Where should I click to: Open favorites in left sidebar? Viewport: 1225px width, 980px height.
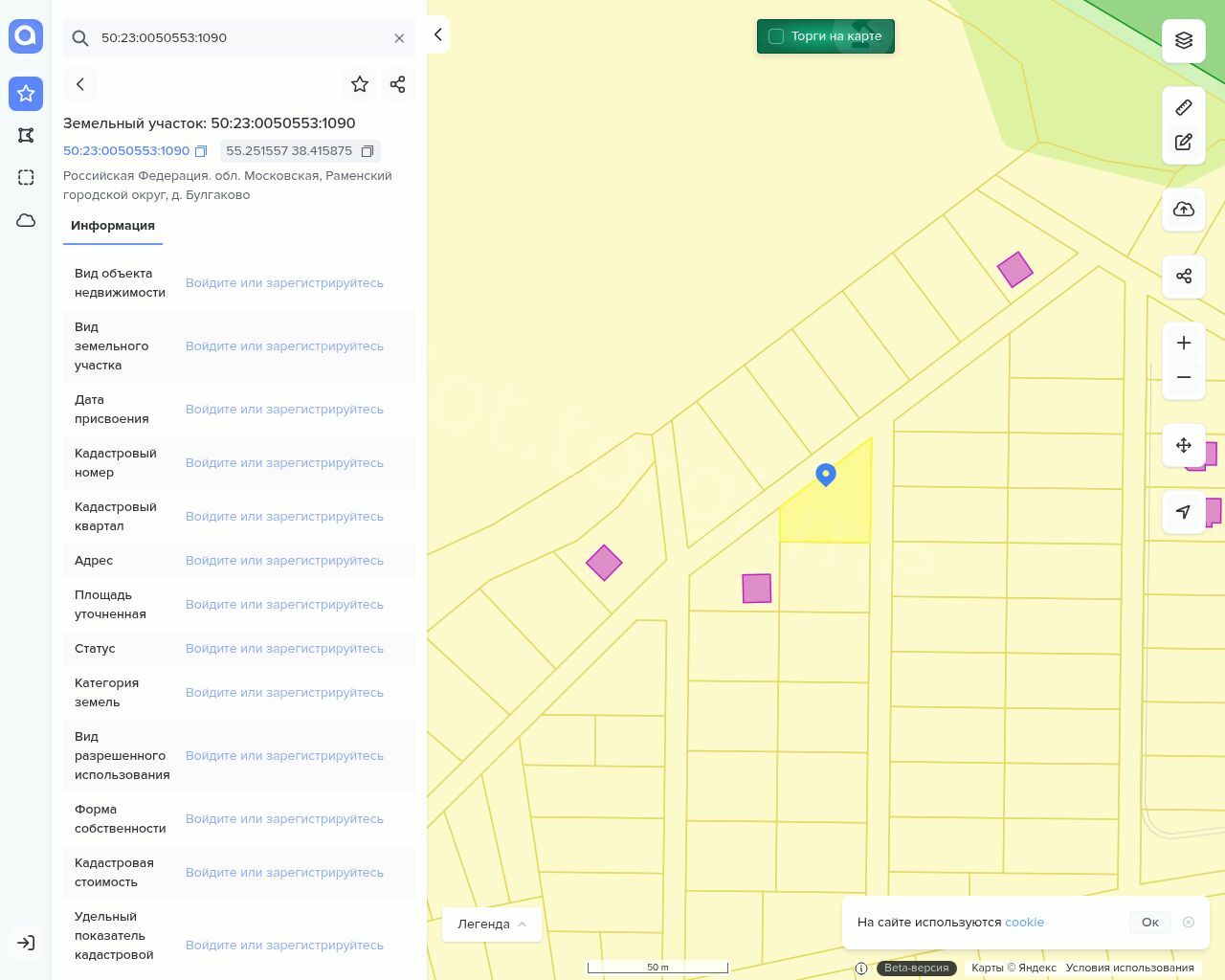click(26, 94)
